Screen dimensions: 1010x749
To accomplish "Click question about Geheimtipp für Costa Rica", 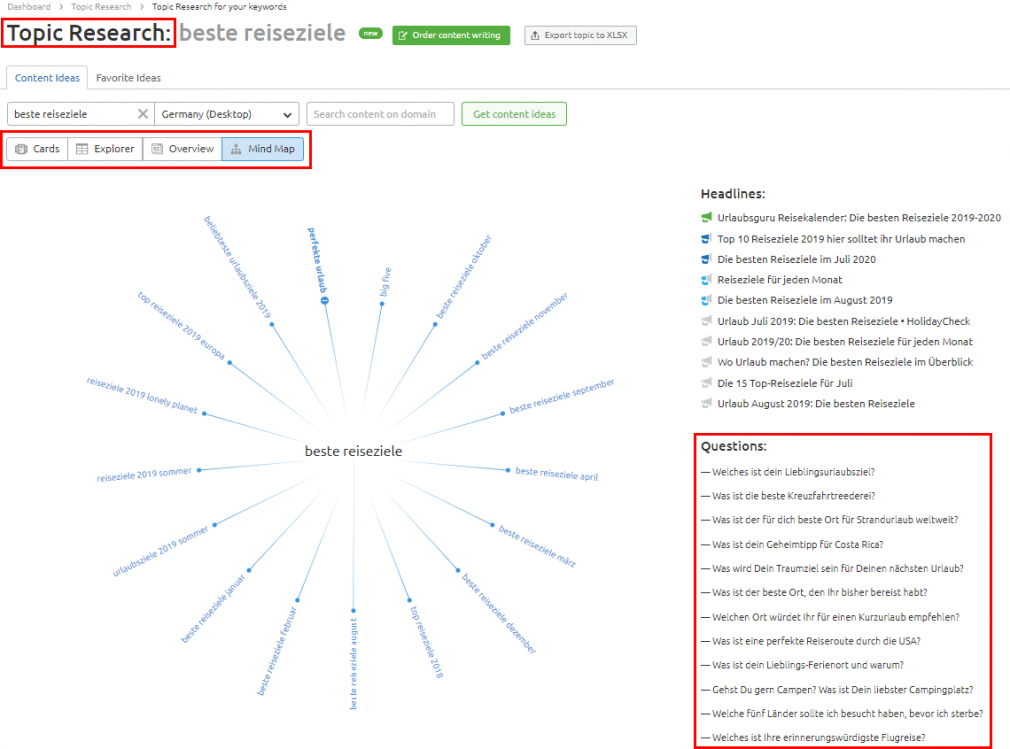I will pos(797,545).
